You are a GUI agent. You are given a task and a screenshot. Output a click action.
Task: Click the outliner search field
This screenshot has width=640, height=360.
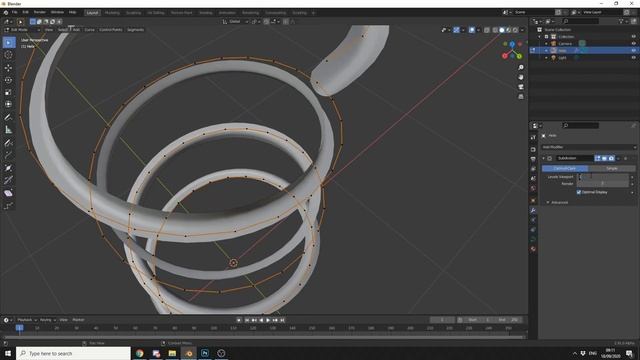580,21
